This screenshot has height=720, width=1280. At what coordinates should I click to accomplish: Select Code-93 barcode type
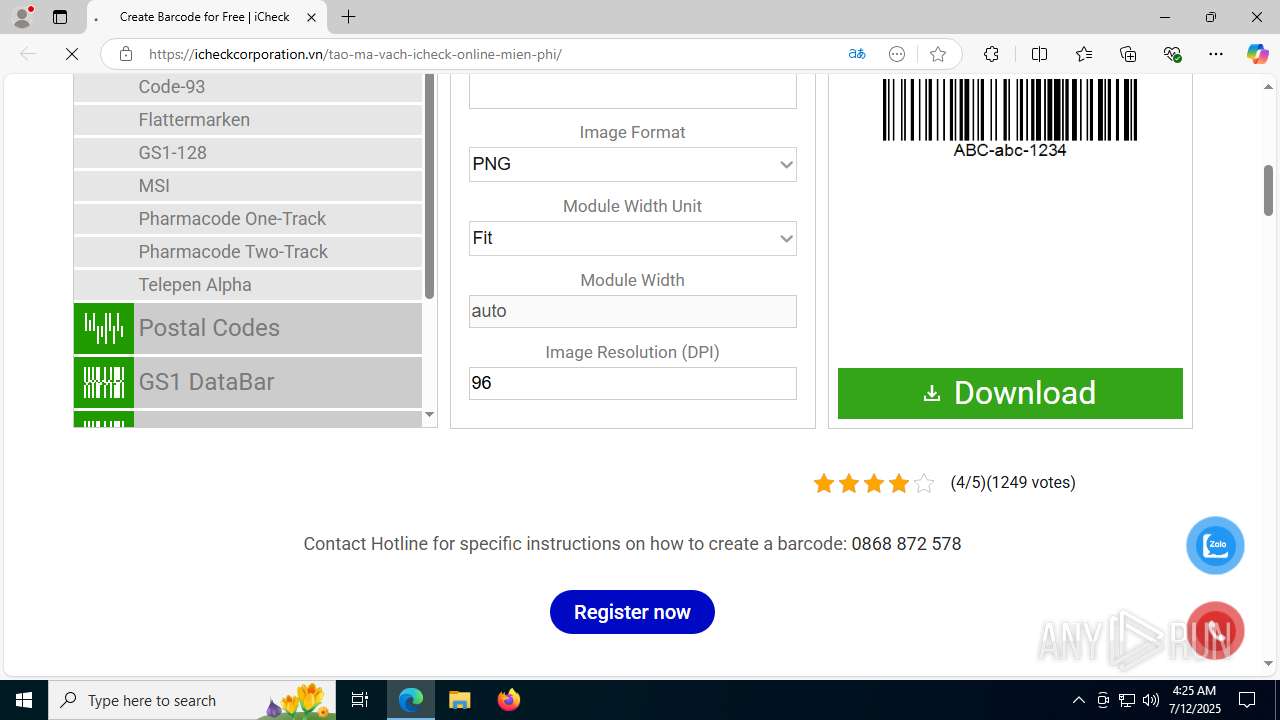(x=248, y=87)
